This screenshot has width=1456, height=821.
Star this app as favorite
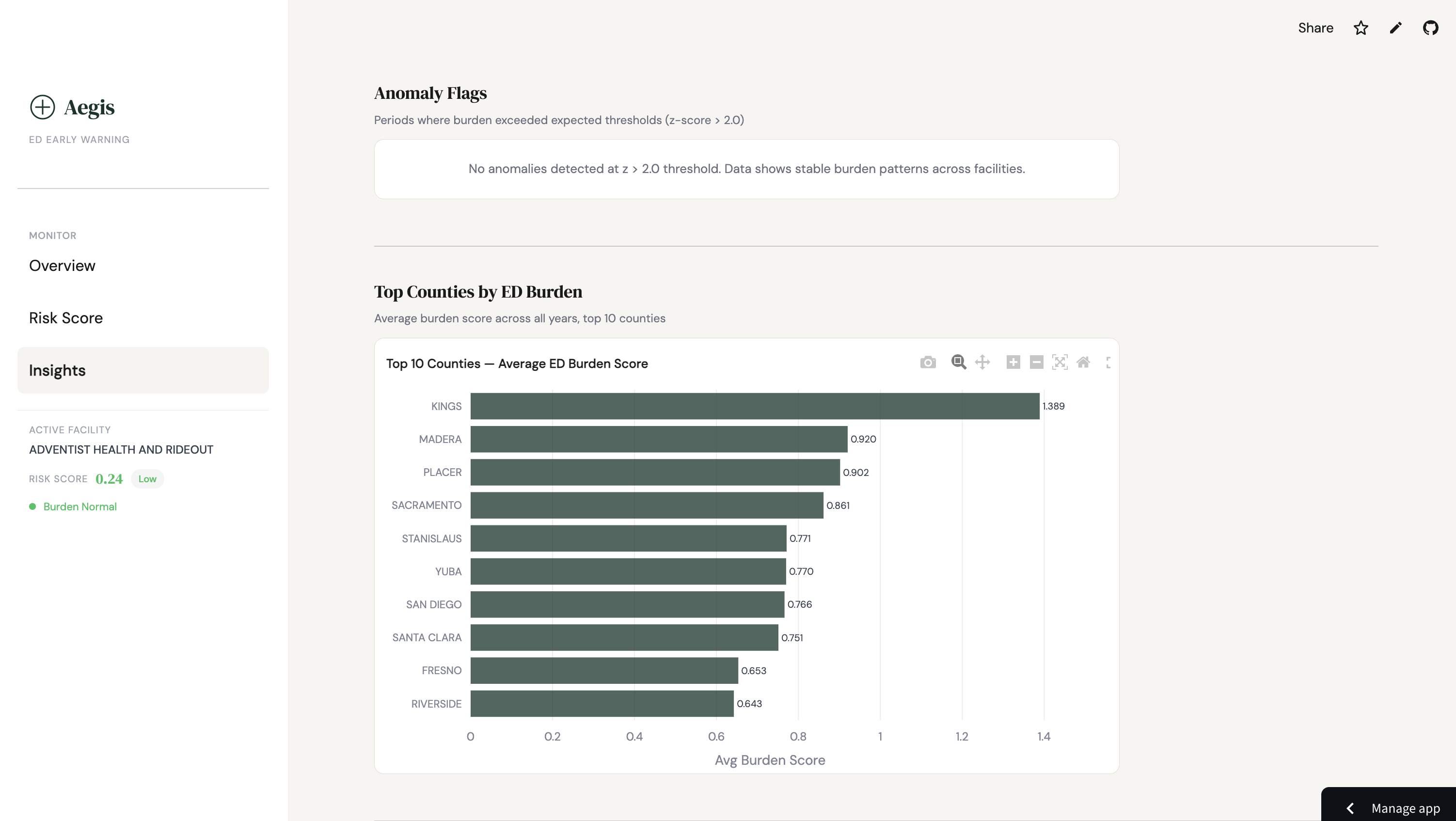[1361, 28]
